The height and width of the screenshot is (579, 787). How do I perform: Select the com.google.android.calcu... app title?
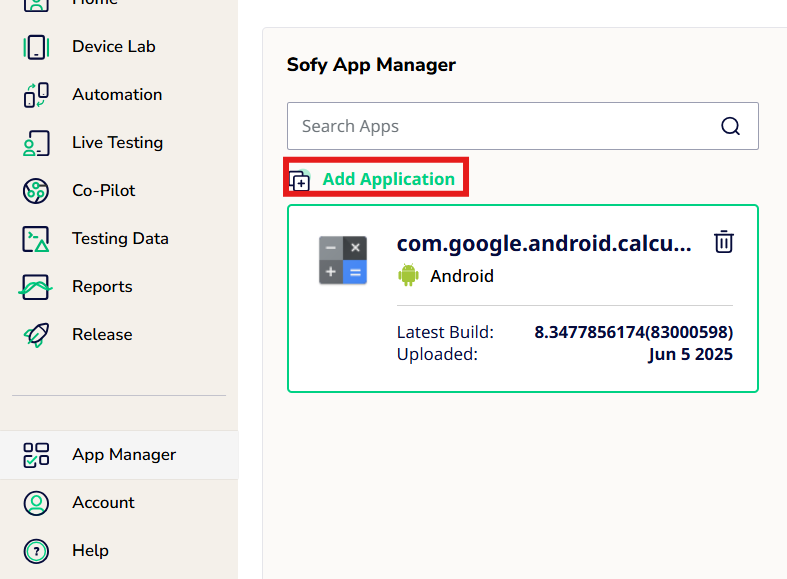click(x=544, y=244)
